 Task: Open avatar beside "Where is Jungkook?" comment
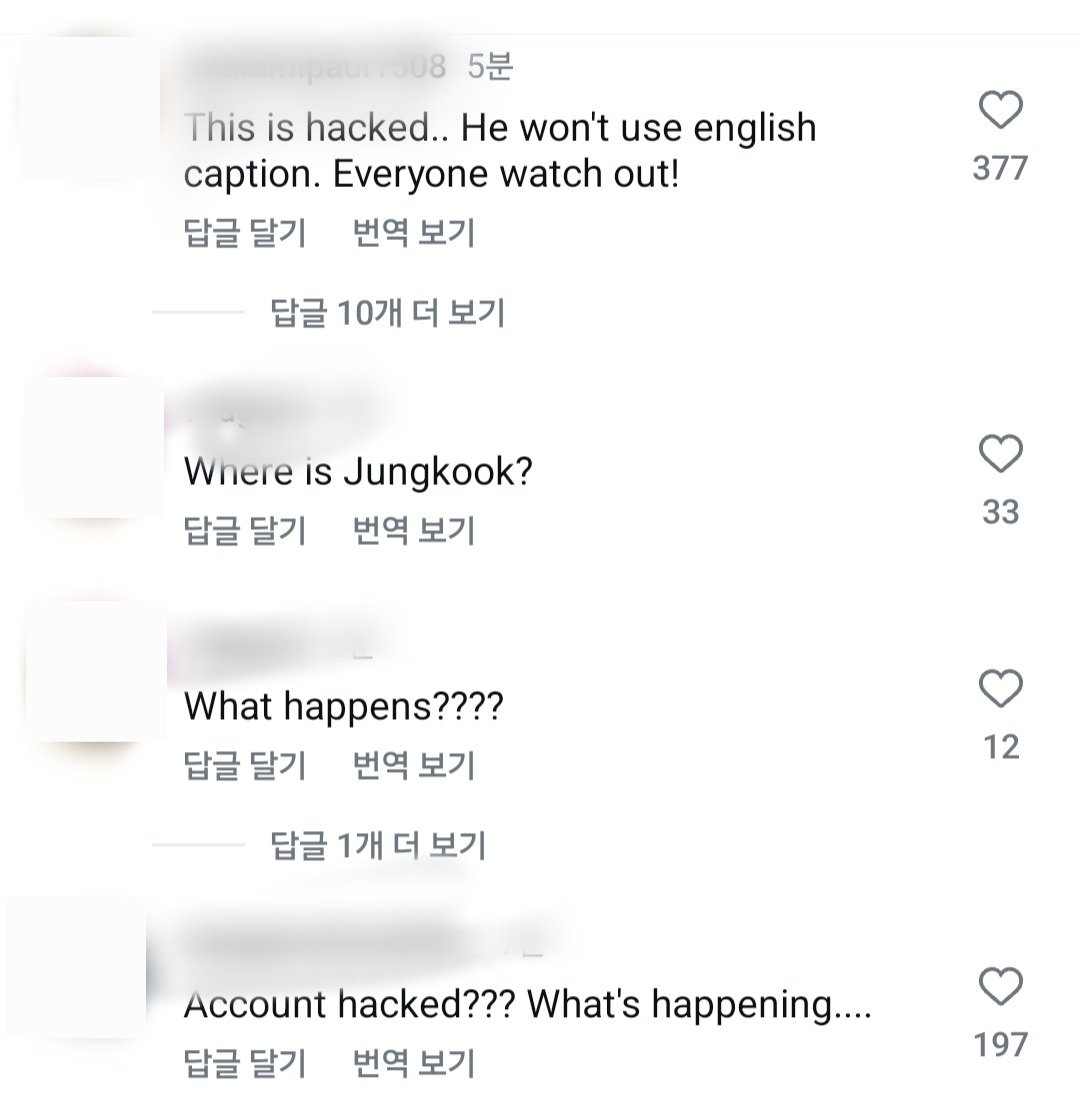click(x=94, y=447)
